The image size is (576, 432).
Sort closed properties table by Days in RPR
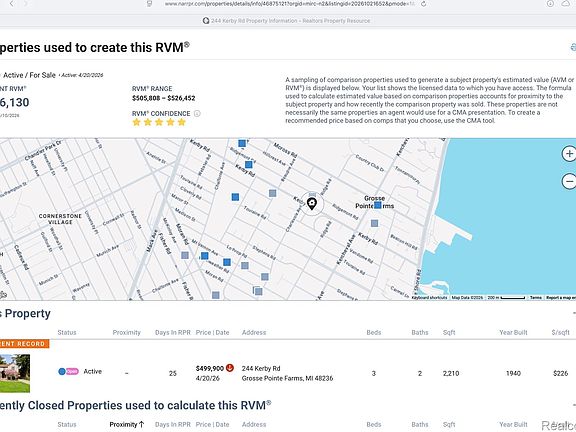[173, 425]
